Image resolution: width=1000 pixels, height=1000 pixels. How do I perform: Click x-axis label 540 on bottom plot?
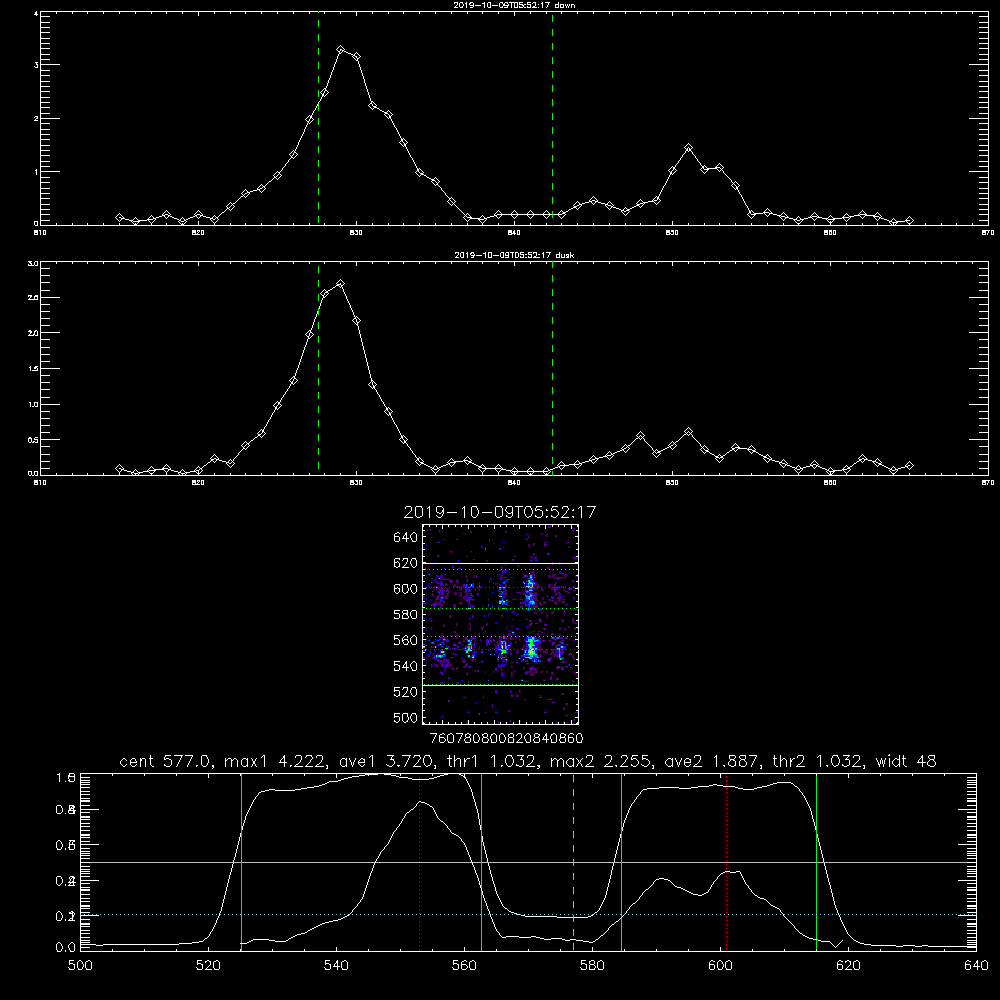336,966
